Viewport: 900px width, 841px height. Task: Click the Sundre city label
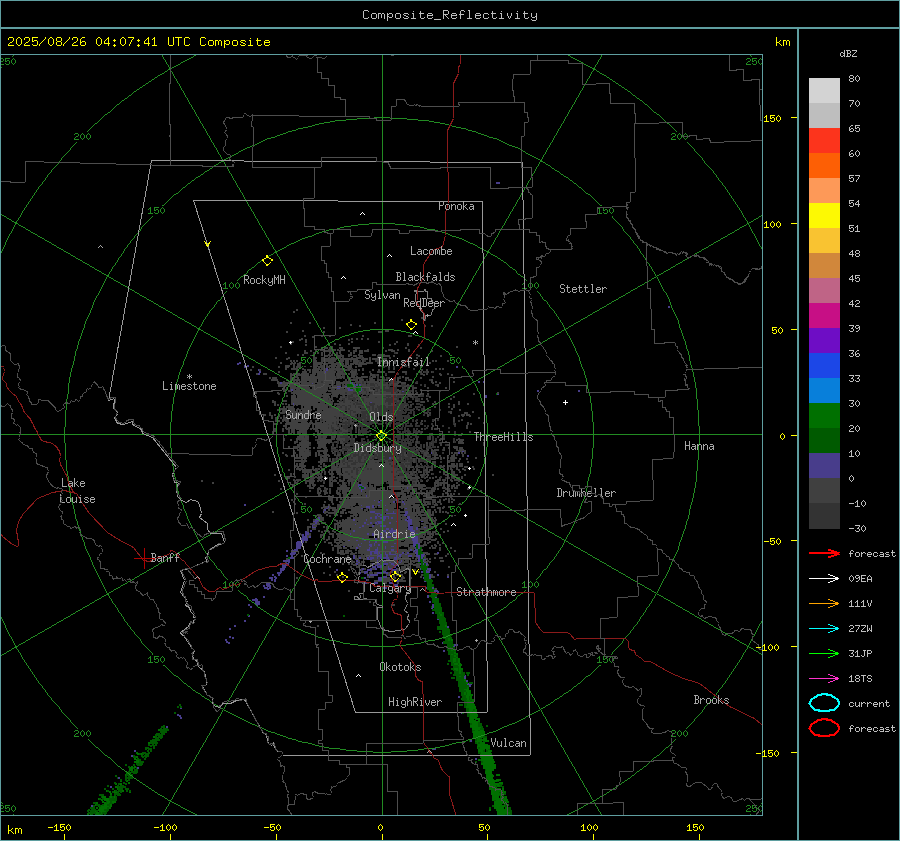[x=303, y=414]
